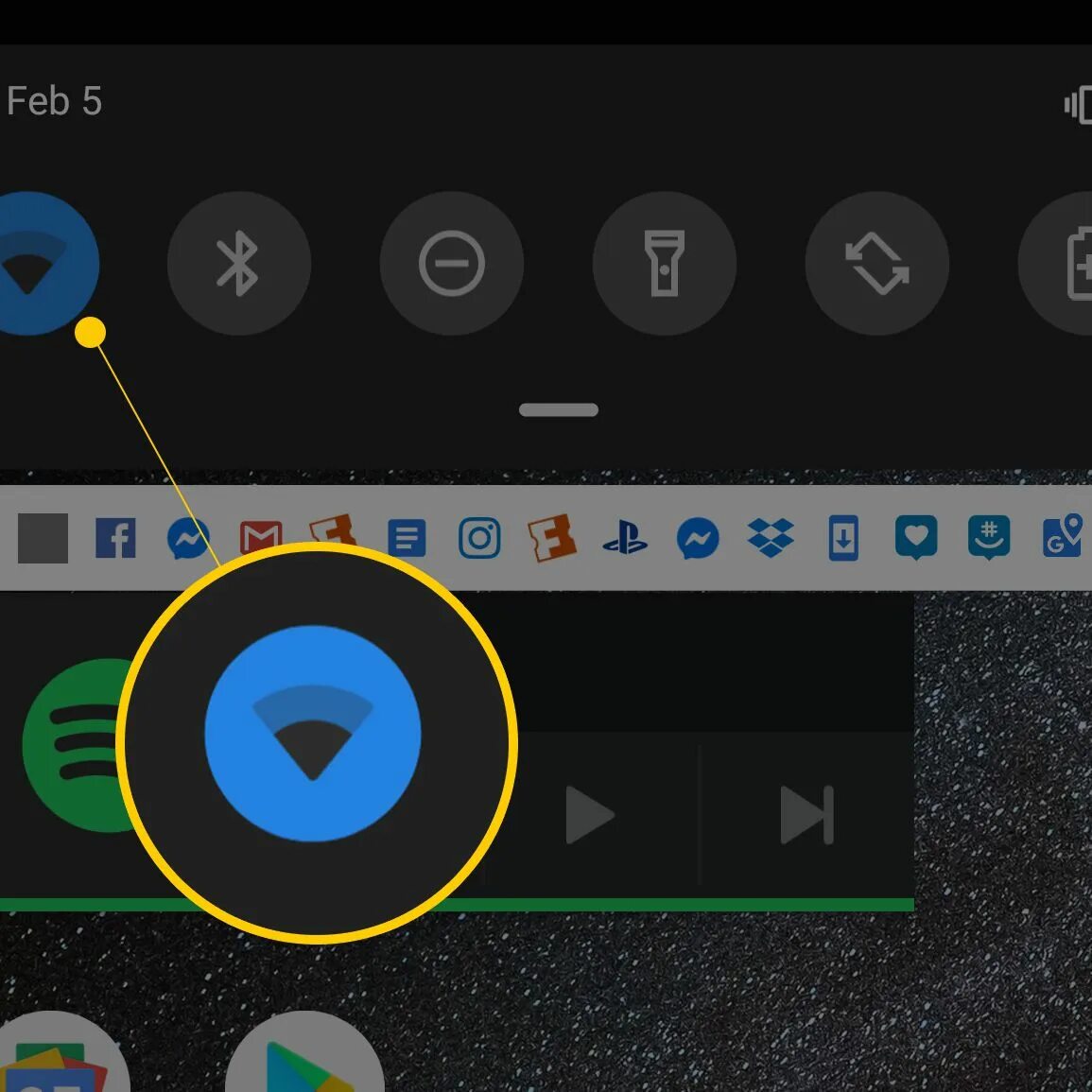This screenshot has height=1092, width=1092.
Task: Open the Messenger icon next to Dropbox
Action: coord(698,538)
